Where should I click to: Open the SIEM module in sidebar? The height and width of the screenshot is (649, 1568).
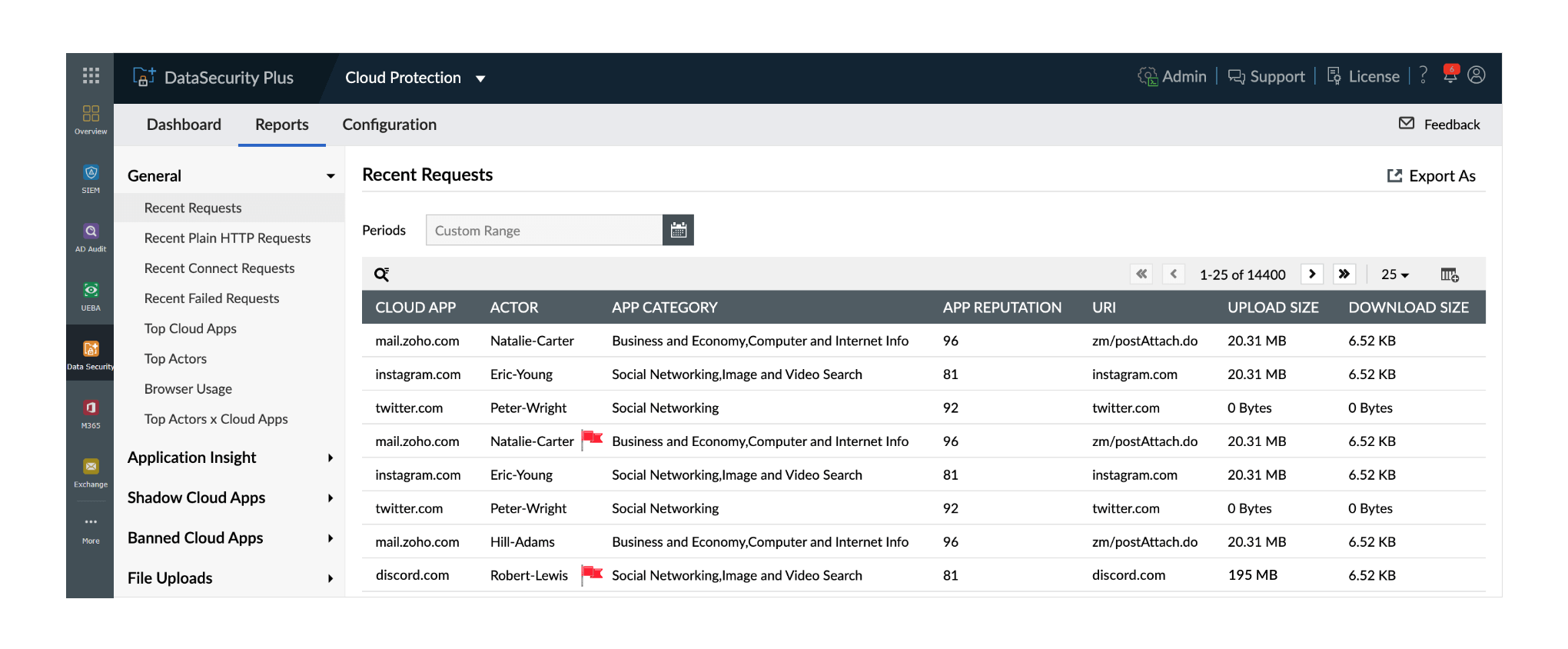(91, 178)
